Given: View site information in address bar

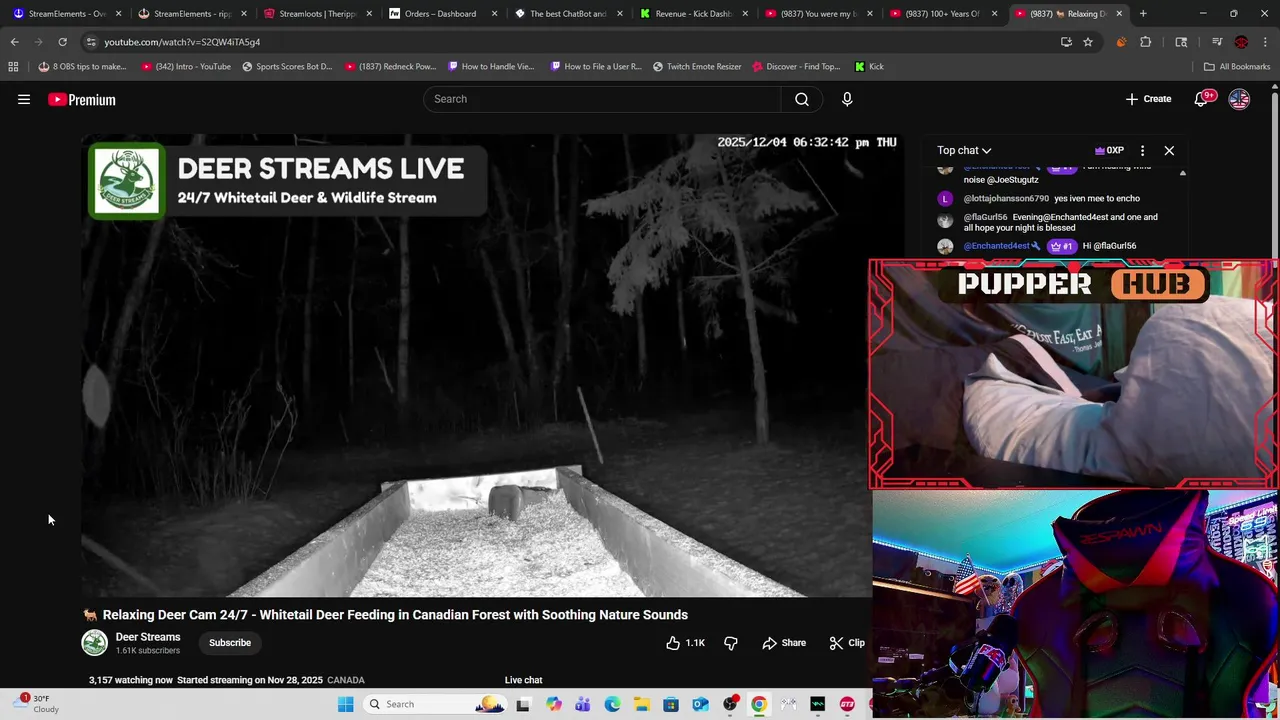Looking at the screenshot, I should coord(91,42).
